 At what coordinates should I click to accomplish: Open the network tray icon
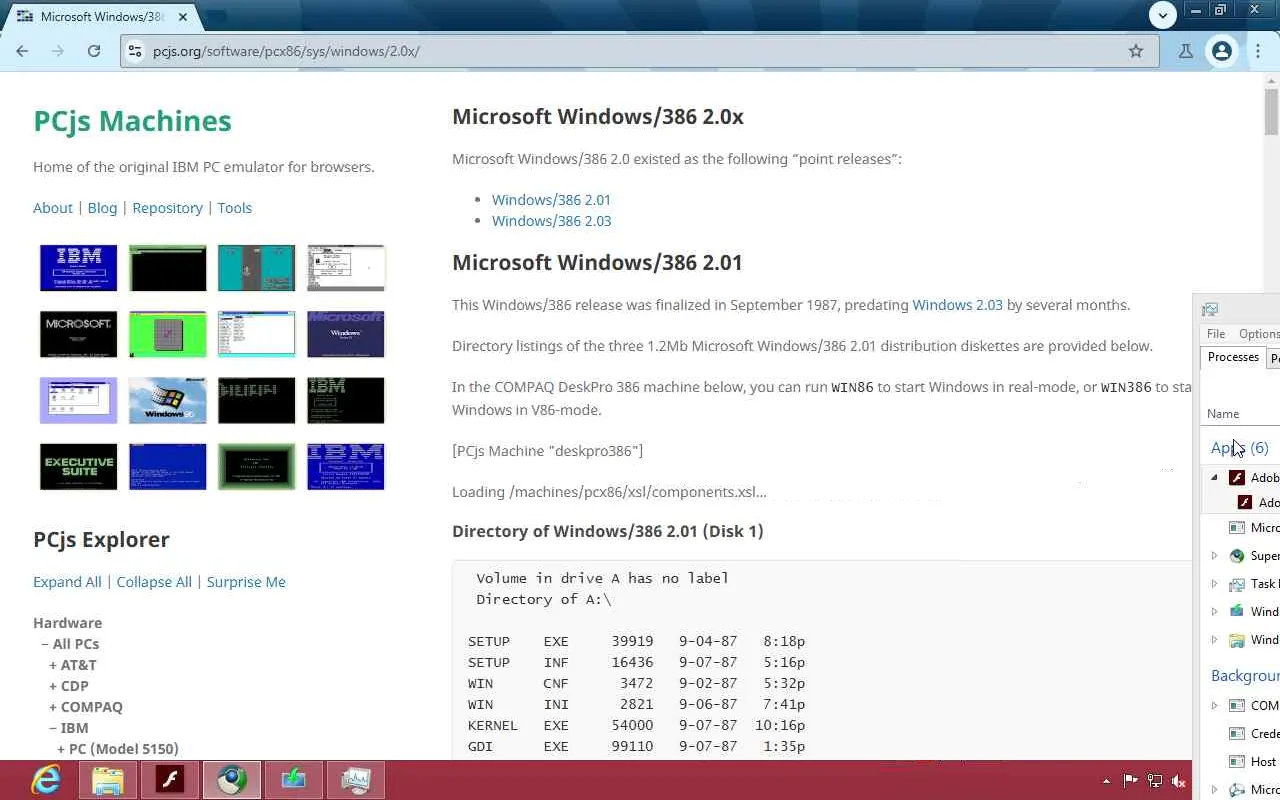pyautogui.click(x=1155, y=781)
